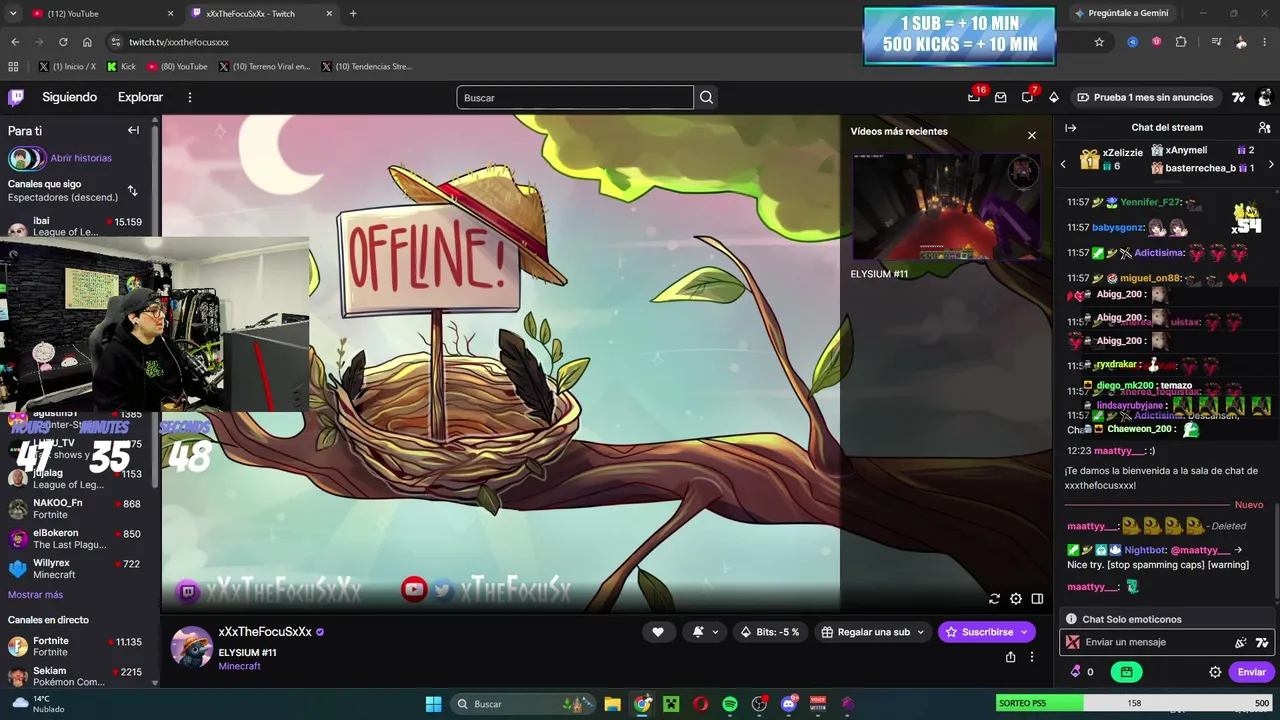Open the Siguiendo tab

click(x=69, y=97)
